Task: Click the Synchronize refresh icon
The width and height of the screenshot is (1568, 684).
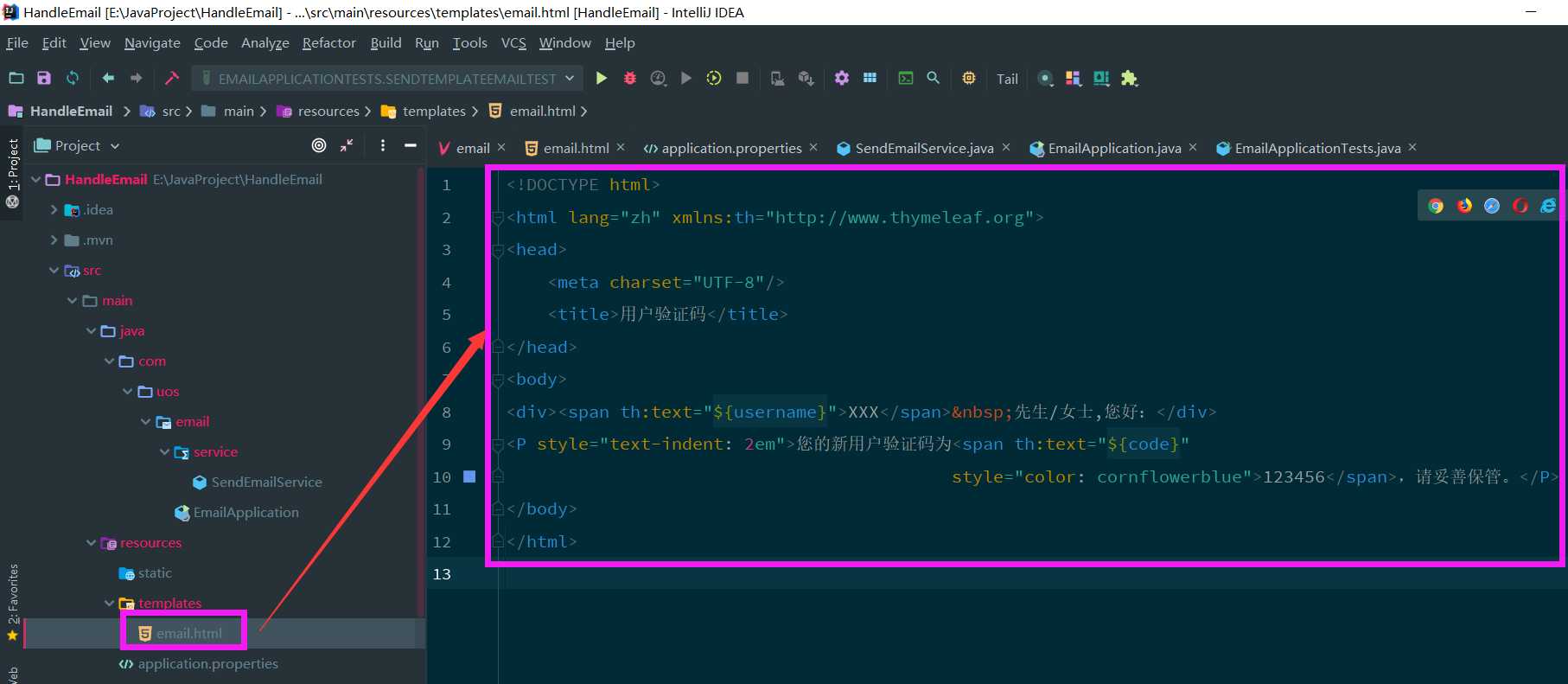Action: pos(73,78)
